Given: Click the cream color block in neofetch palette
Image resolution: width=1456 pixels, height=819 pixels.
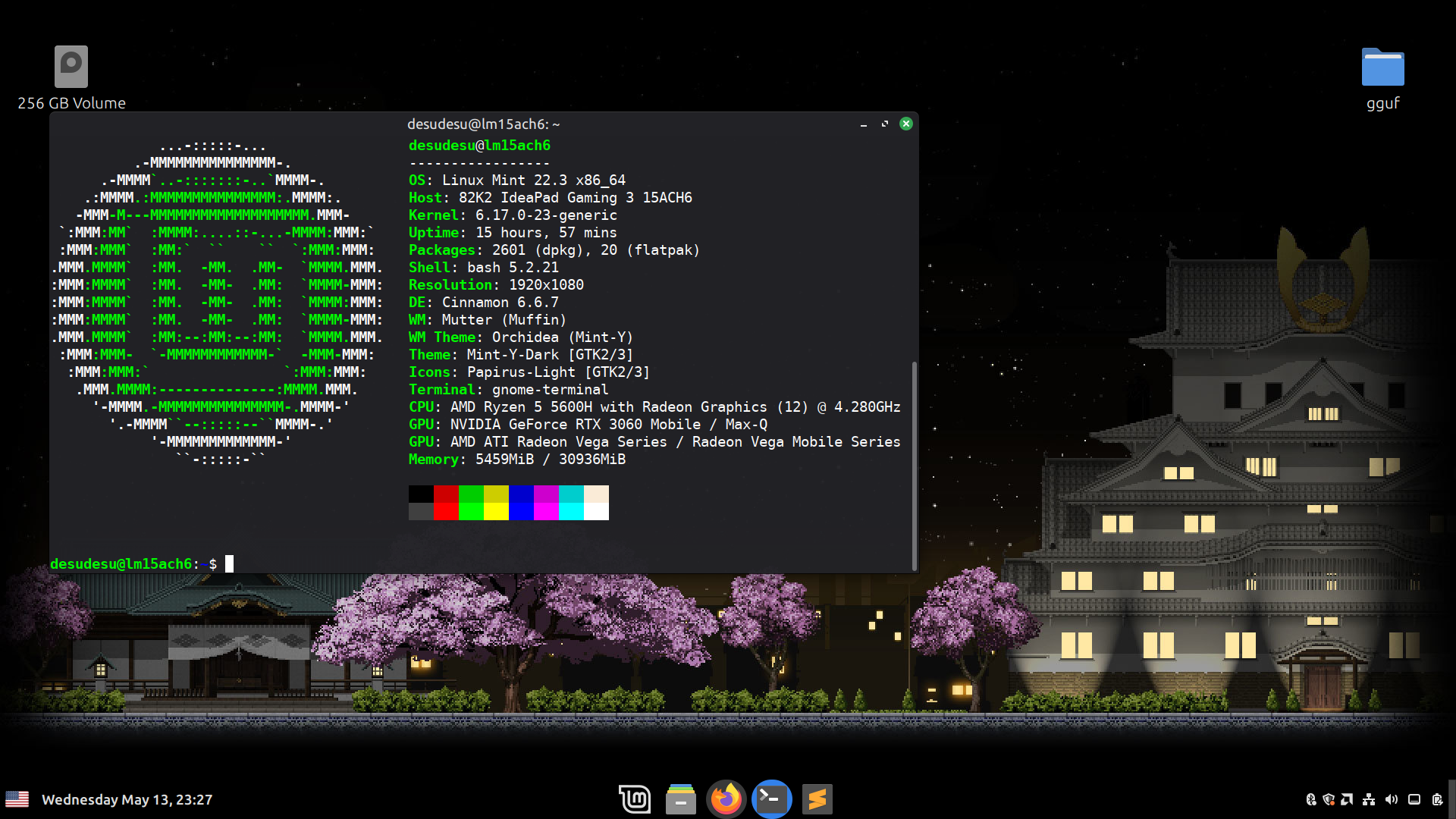Looking at the screenshot, I should [596, 494].
